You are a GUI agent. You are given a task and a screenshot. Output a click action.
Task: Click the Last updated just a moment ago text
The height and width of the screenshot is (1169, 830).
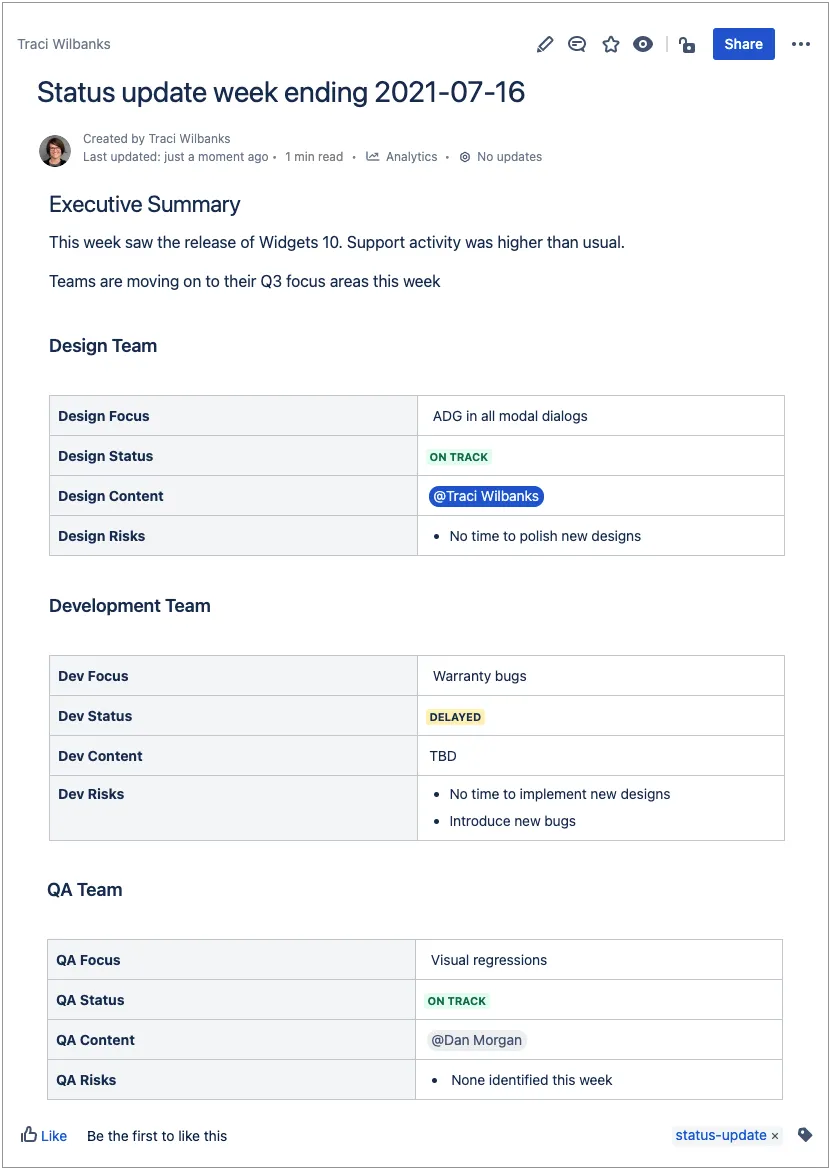click(175, 157)
